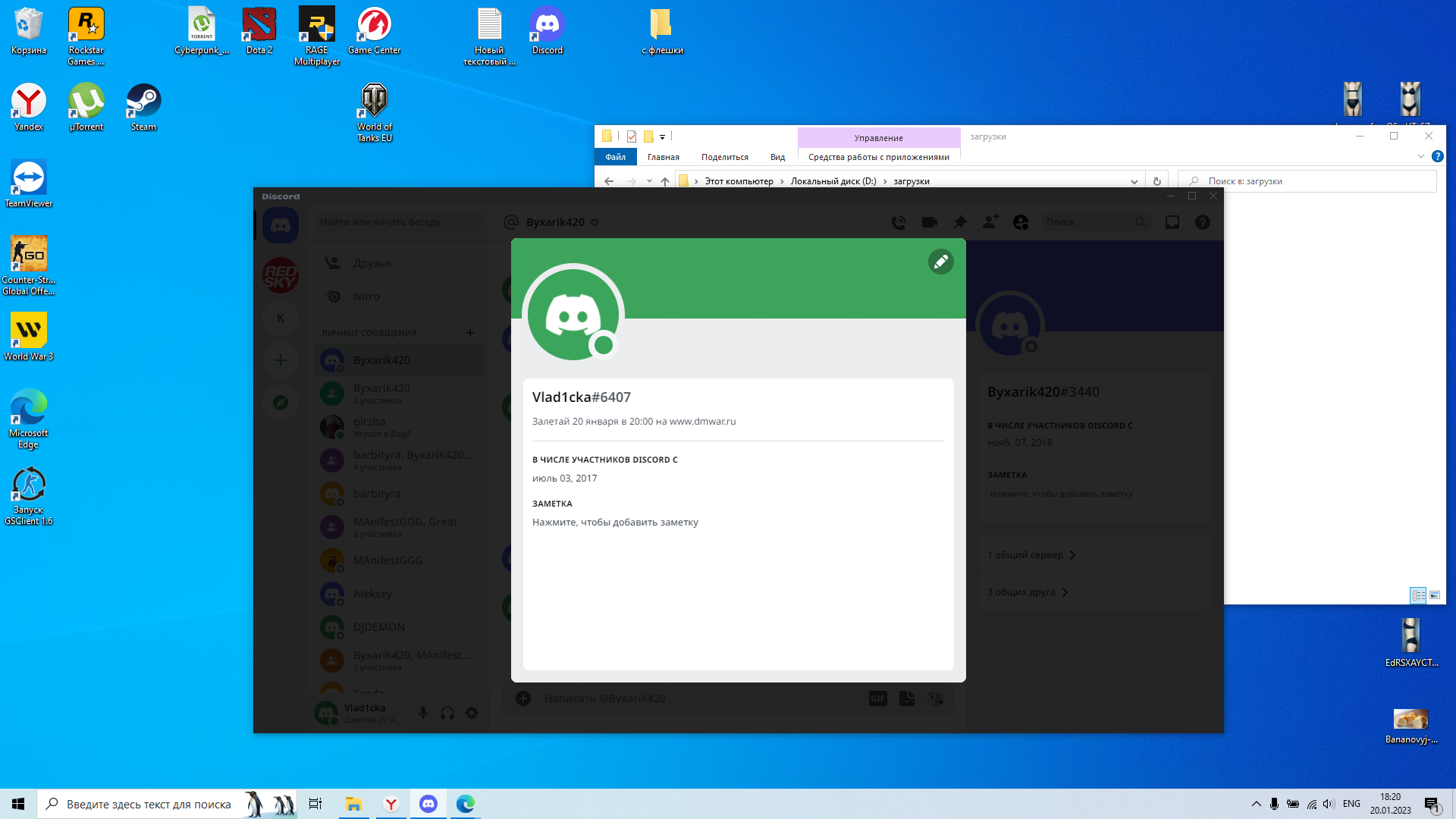1456x819 pixels.
Task: Expand Explorer ribbon chevron
Action: [1421, 156]
